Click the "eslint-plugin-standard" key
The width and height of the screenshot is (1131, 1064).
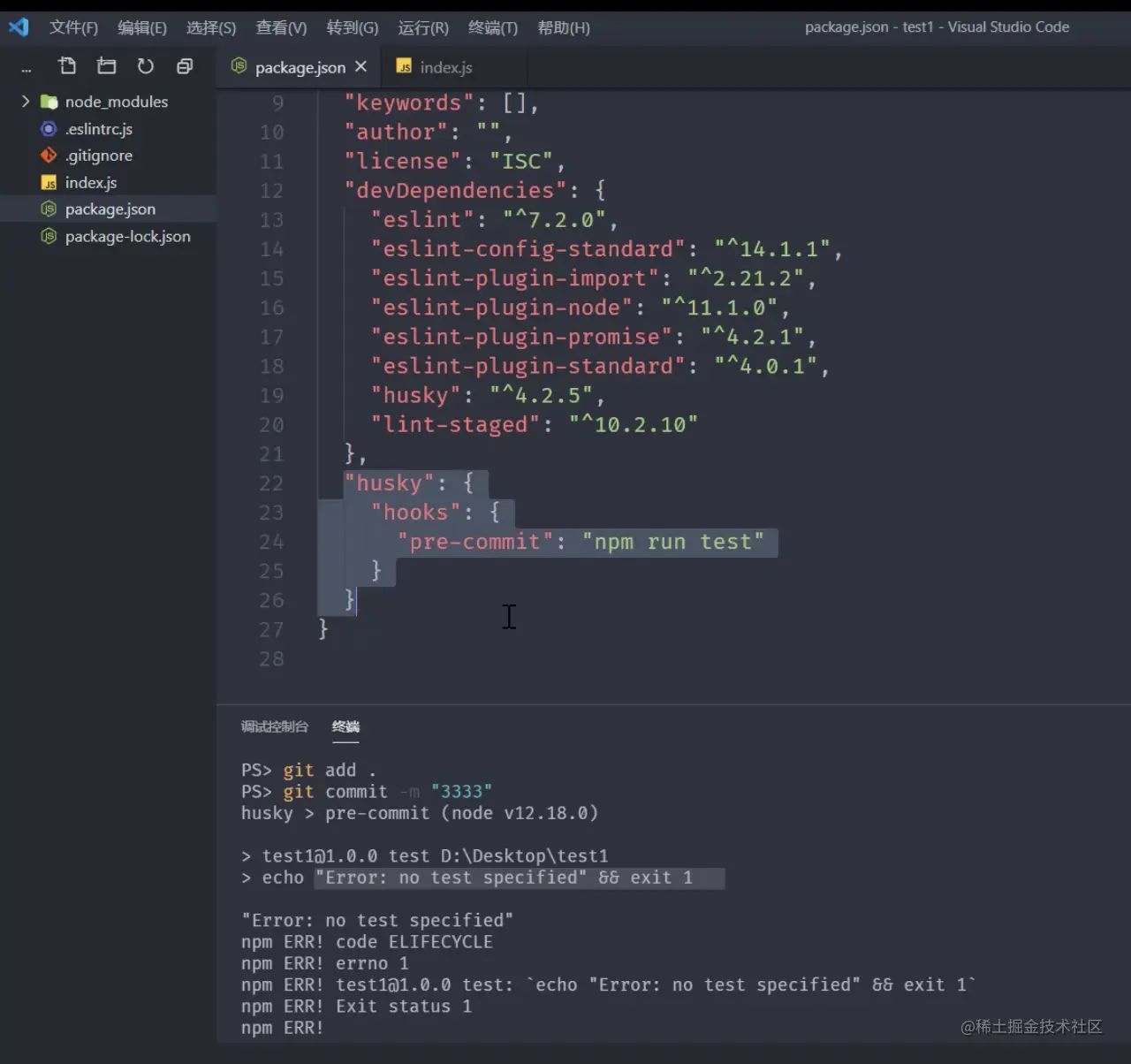tap(528, 366)
